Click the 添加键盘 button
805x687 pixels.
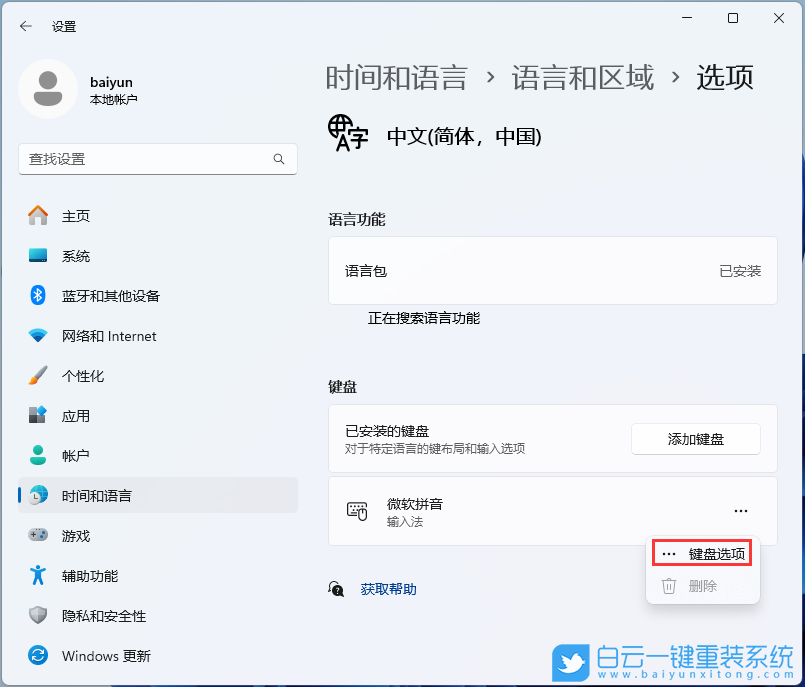click(695, 439)
